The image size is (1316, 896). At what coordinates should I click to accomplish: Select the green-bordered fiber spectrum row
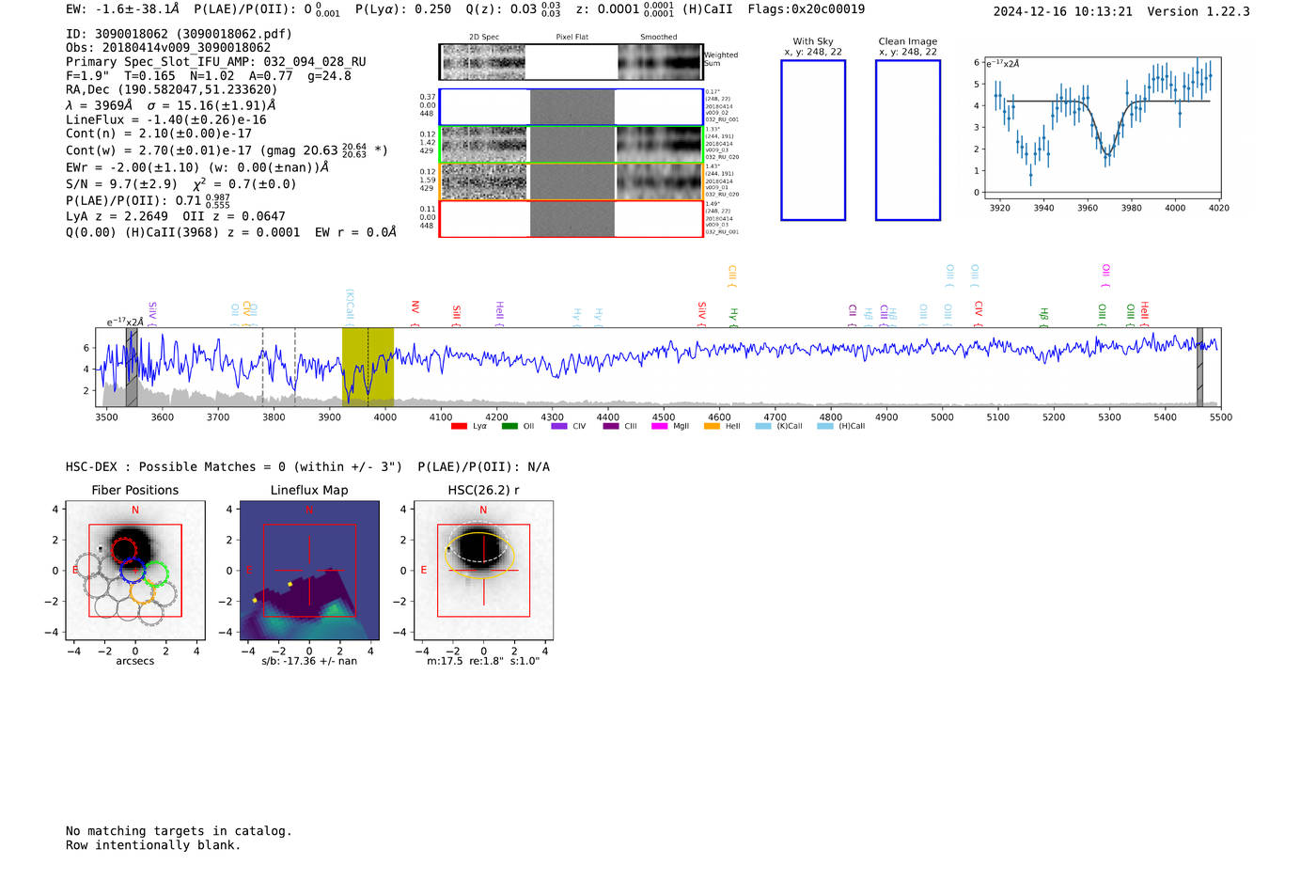(x=571, y=145)
